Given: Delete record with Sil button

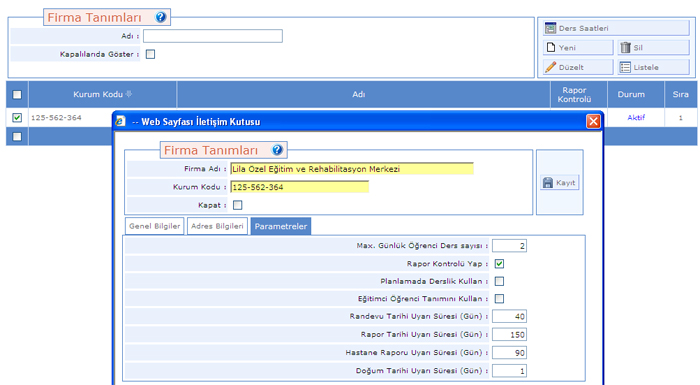Looking at the screenshot, I should pos(654,47).
